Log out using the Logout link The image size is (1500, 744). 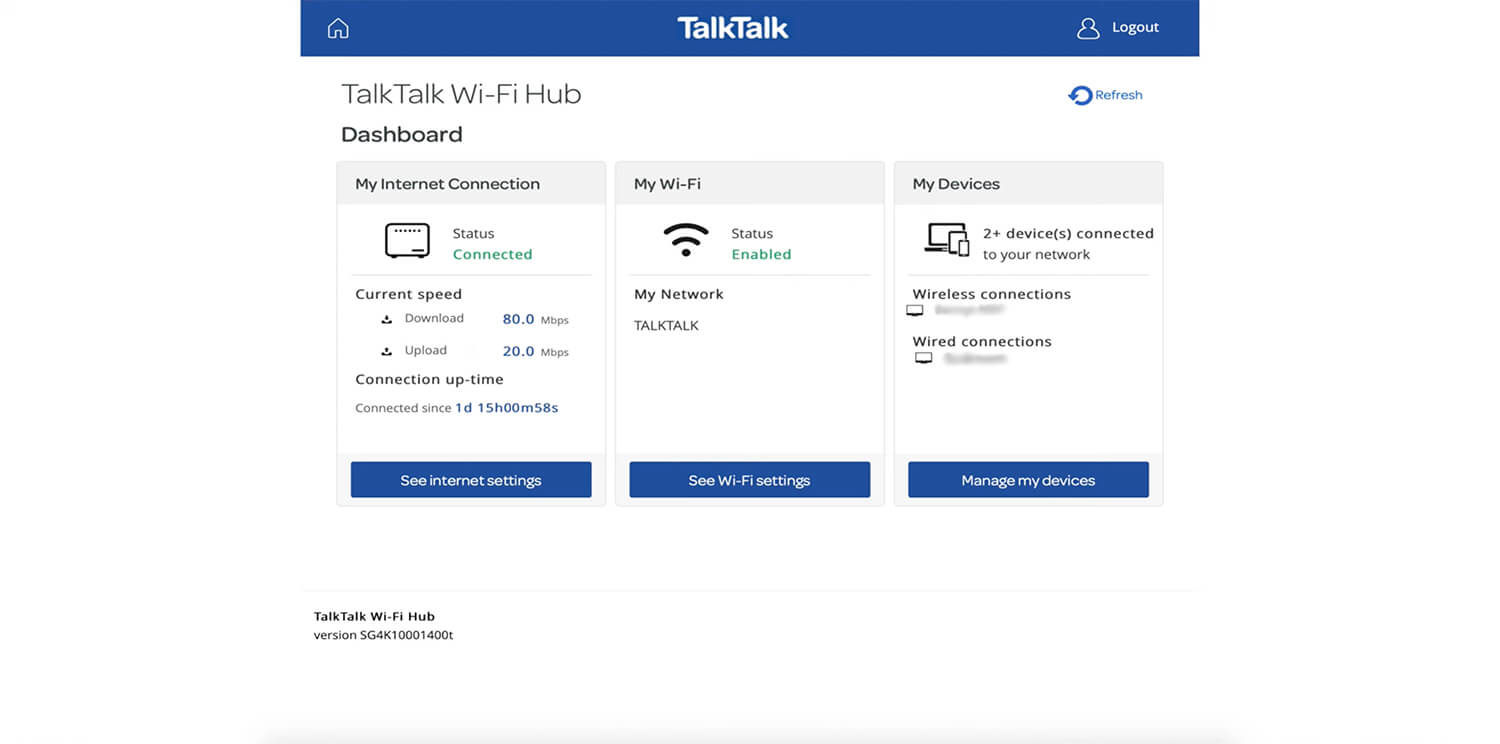click(x=1135, y=28)
